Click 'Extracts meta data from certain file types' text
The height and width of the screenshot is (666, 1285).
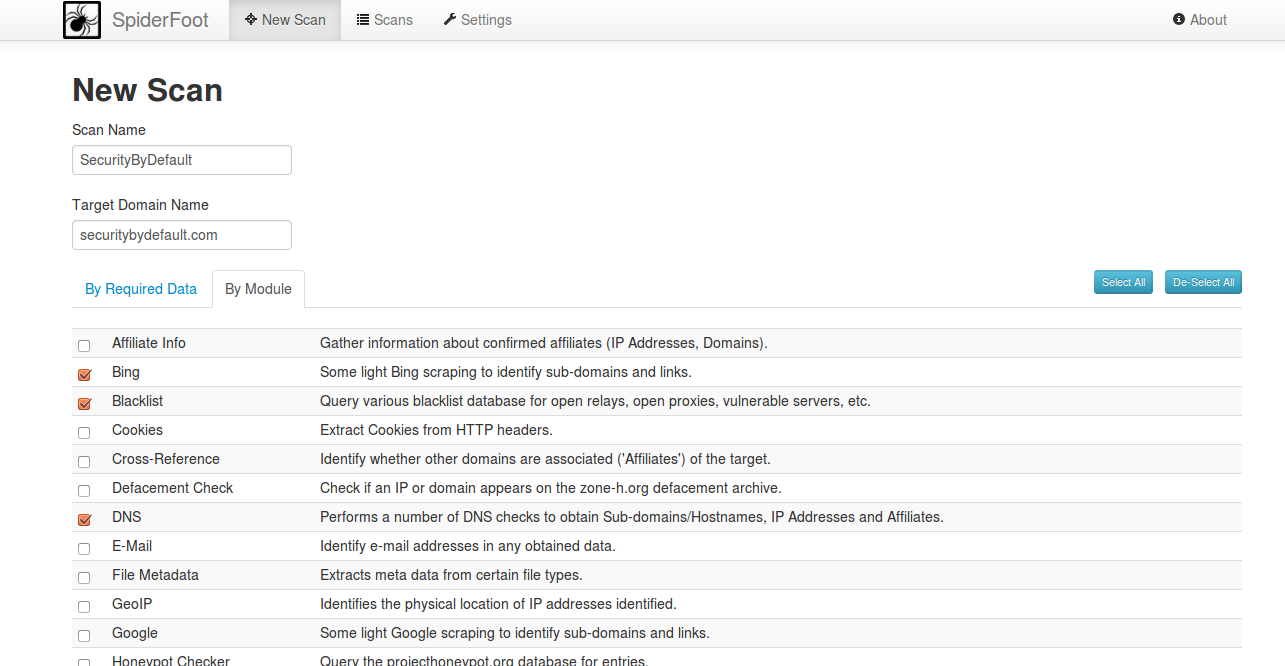451,575
